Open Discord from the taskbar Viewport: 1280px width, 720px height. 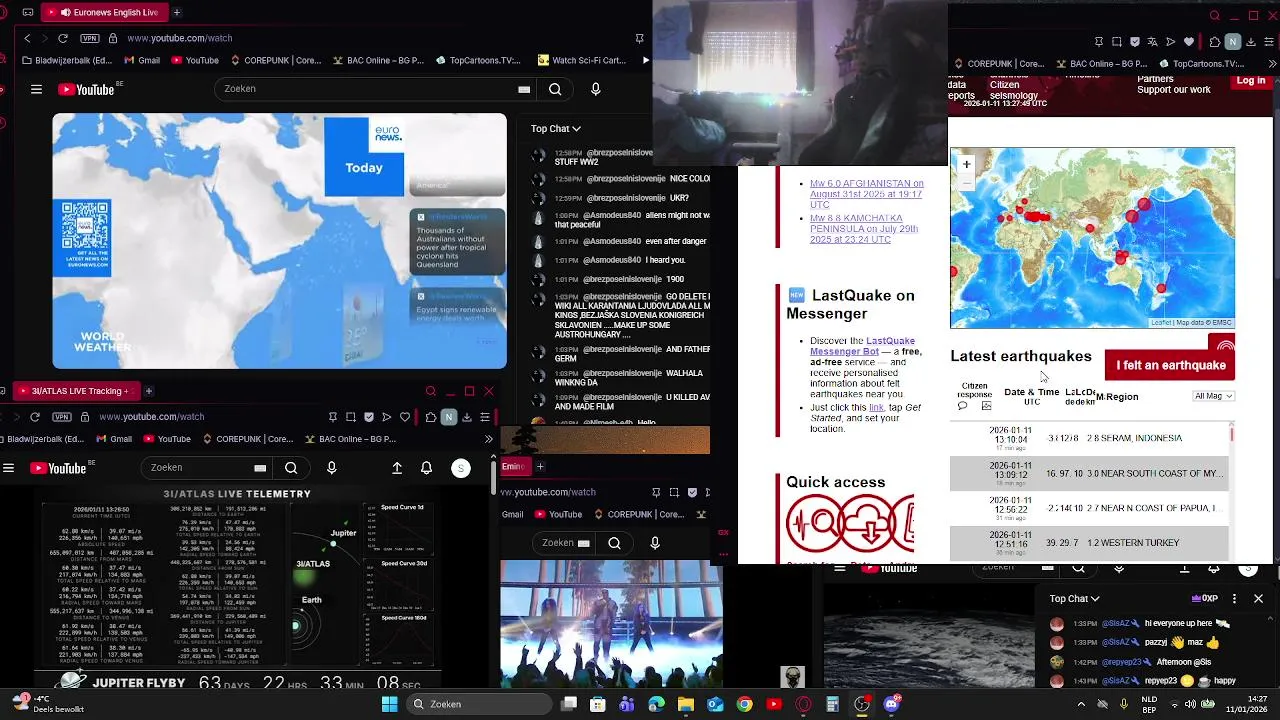892,704
